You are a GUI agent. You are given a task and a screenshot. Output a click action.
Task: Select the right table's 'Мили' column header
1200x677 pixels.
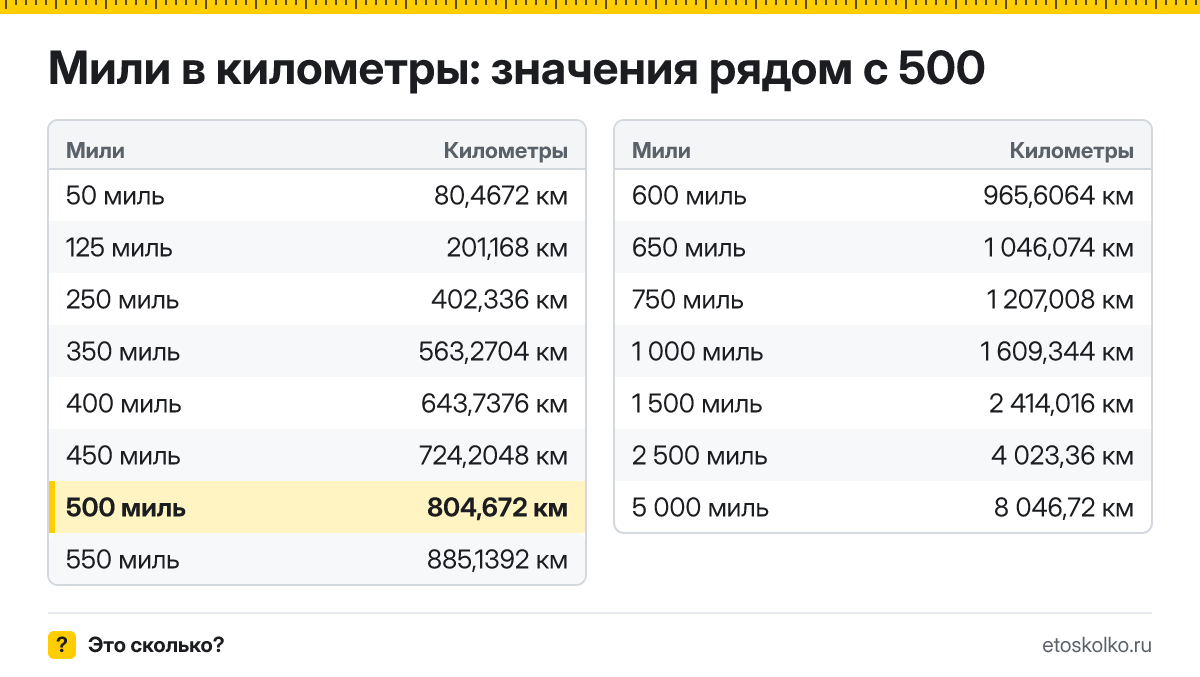(661, 151)
